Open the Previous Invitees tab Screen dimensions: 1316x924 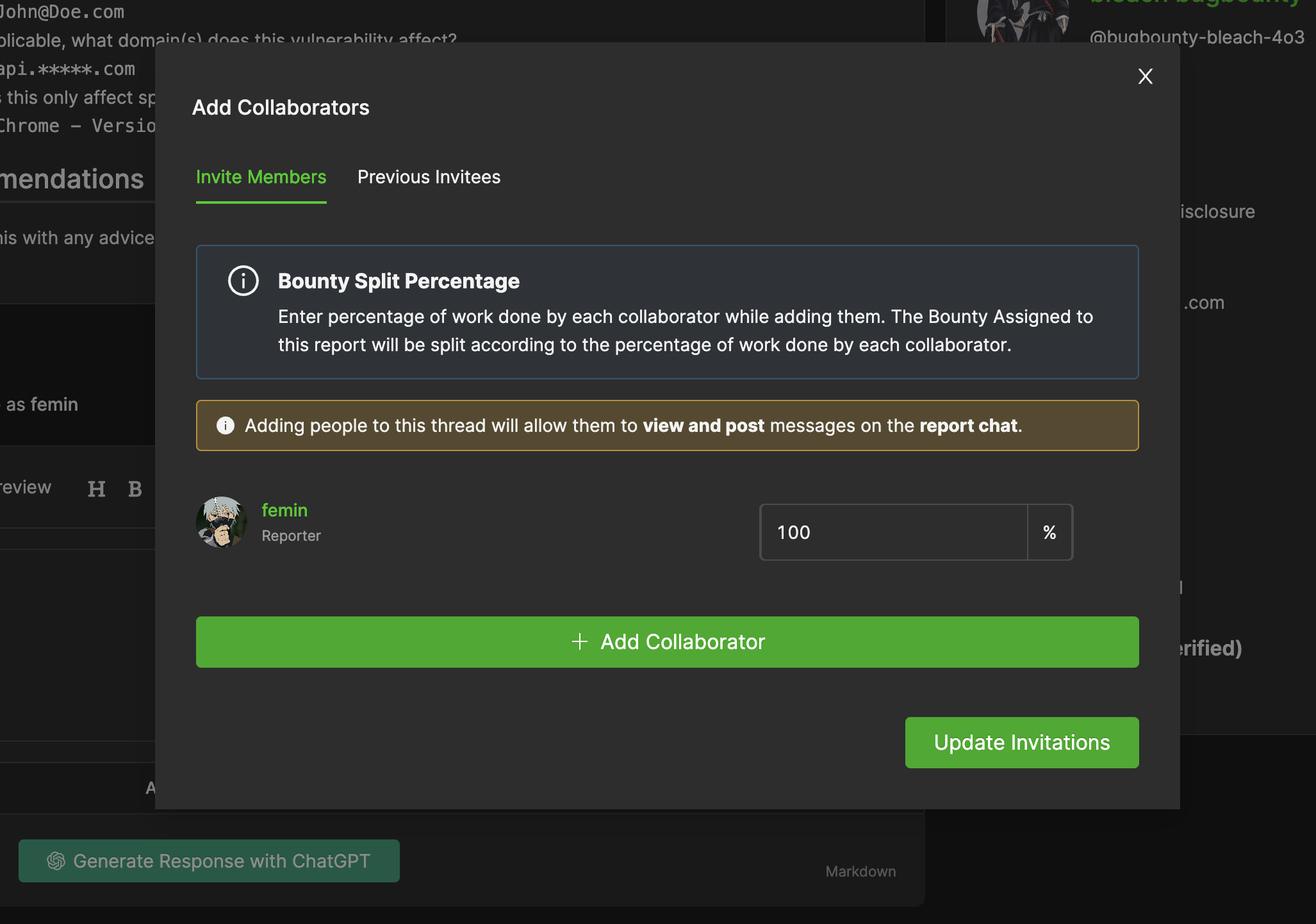click(429, 177)
